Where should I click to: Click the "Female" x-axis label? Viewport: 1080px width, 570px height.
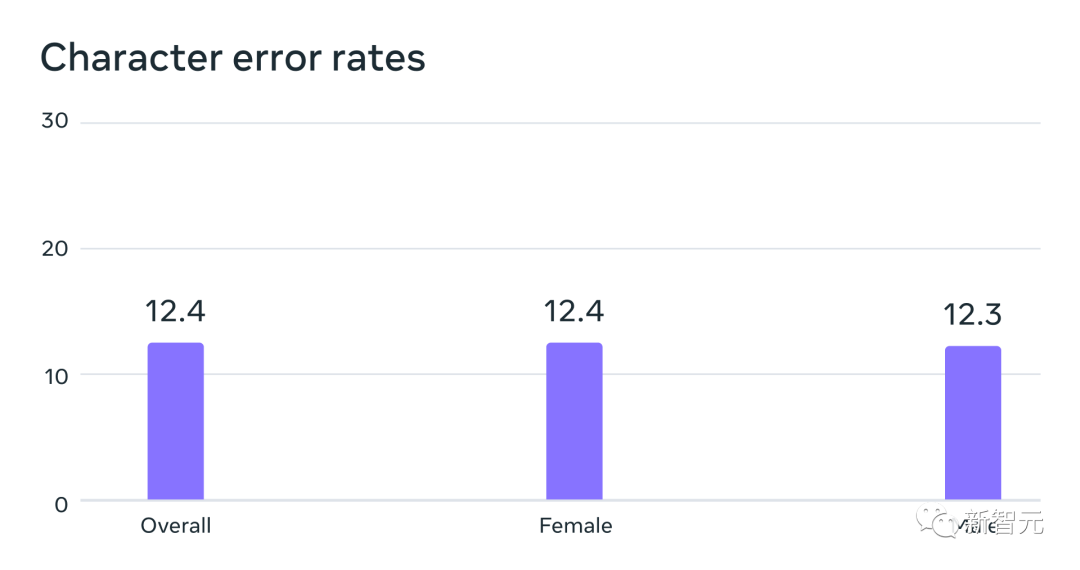(575, 526)
